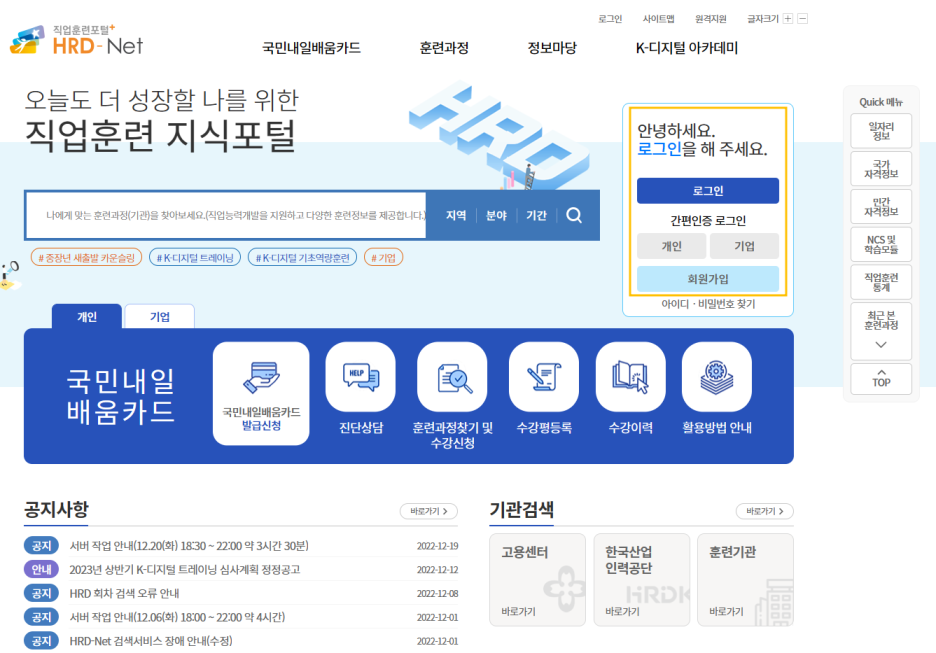Open notice 서버 작업 안내(12.20(화)
The width and height of the screenshot is (936, 653).
189,546
